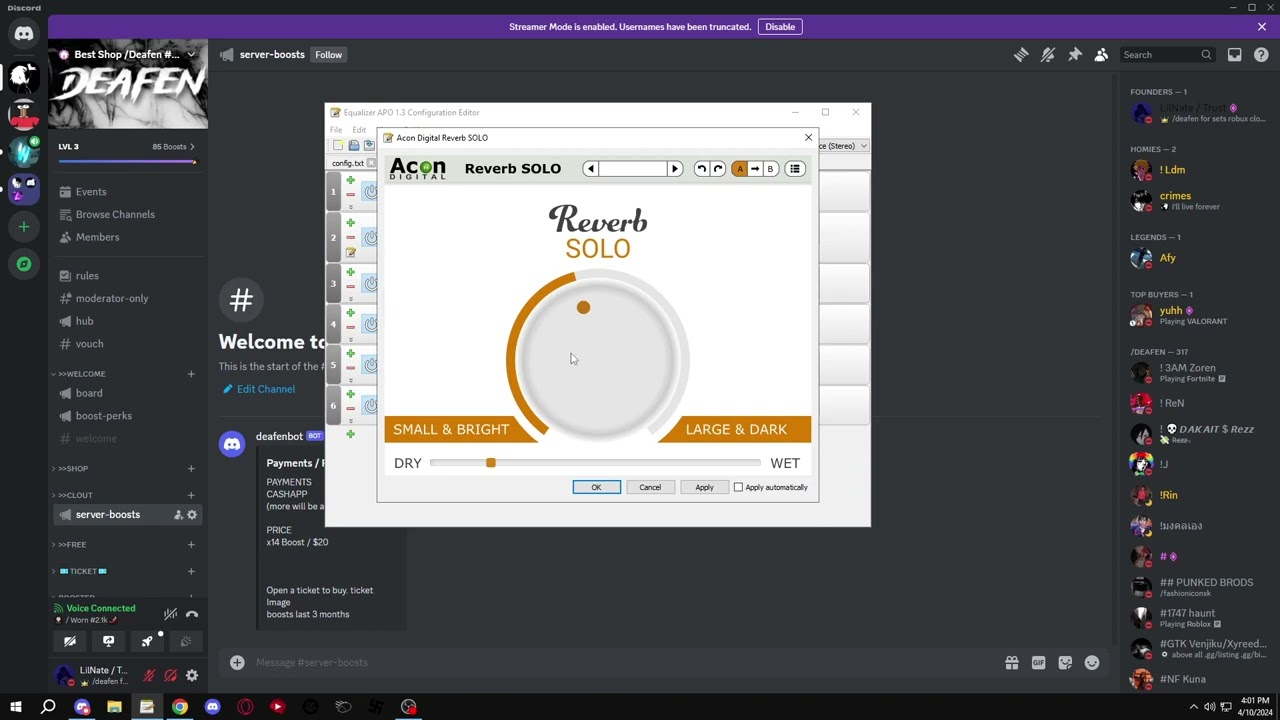Click the undo arrow in Reverb SOLO

[x=701, y=169]
